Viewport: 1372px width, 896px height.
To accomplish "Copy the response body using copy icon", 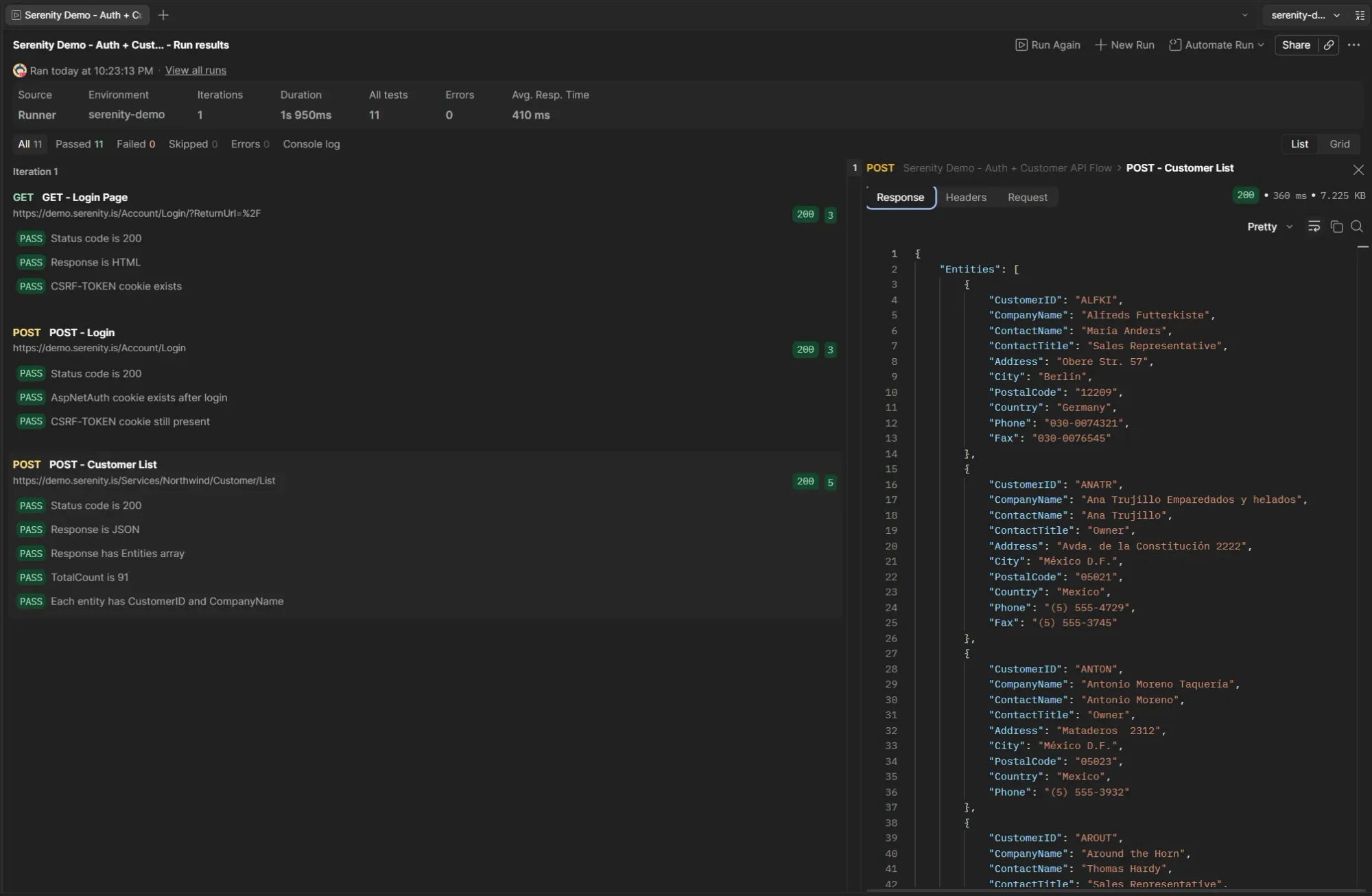I will click(1336, 226).
